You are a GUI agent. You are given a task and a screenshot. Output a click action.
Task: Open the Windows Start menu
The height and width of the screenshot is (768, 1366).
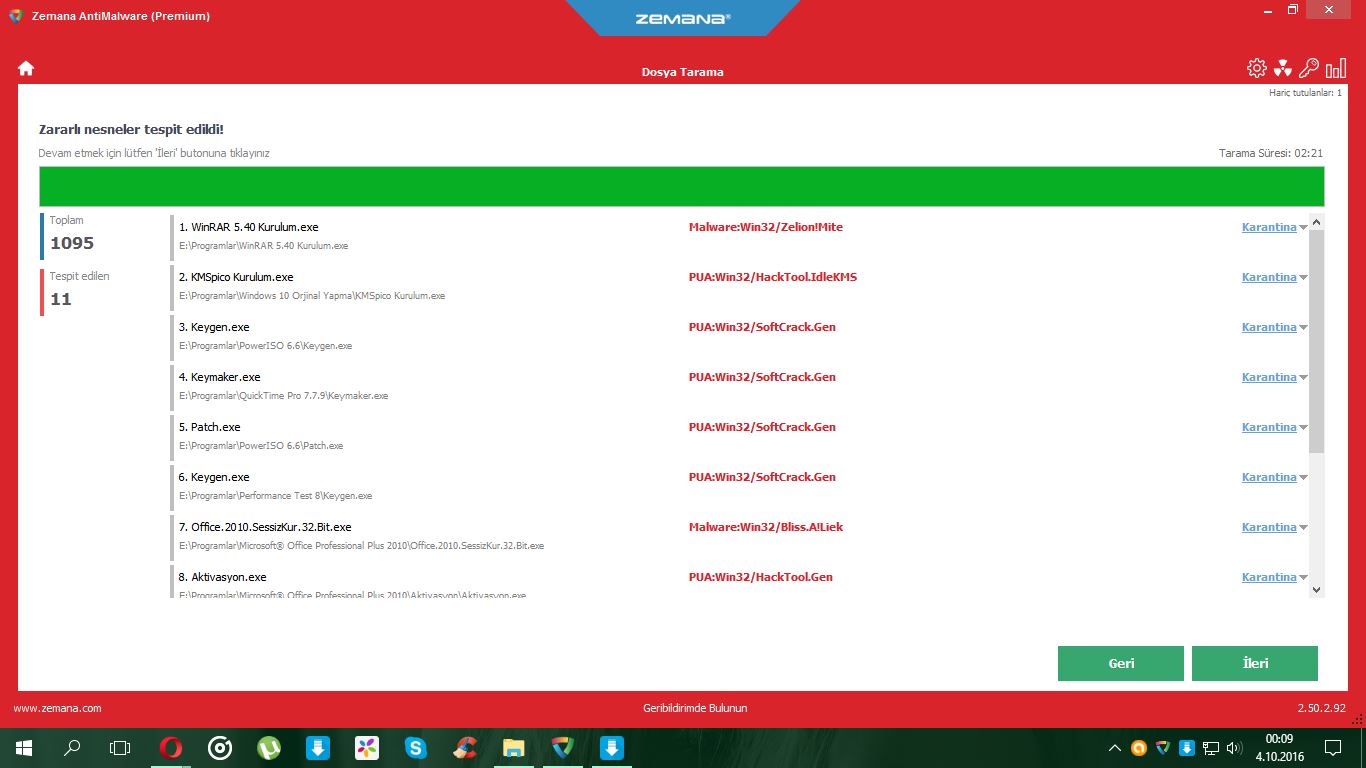coord(24,747)
